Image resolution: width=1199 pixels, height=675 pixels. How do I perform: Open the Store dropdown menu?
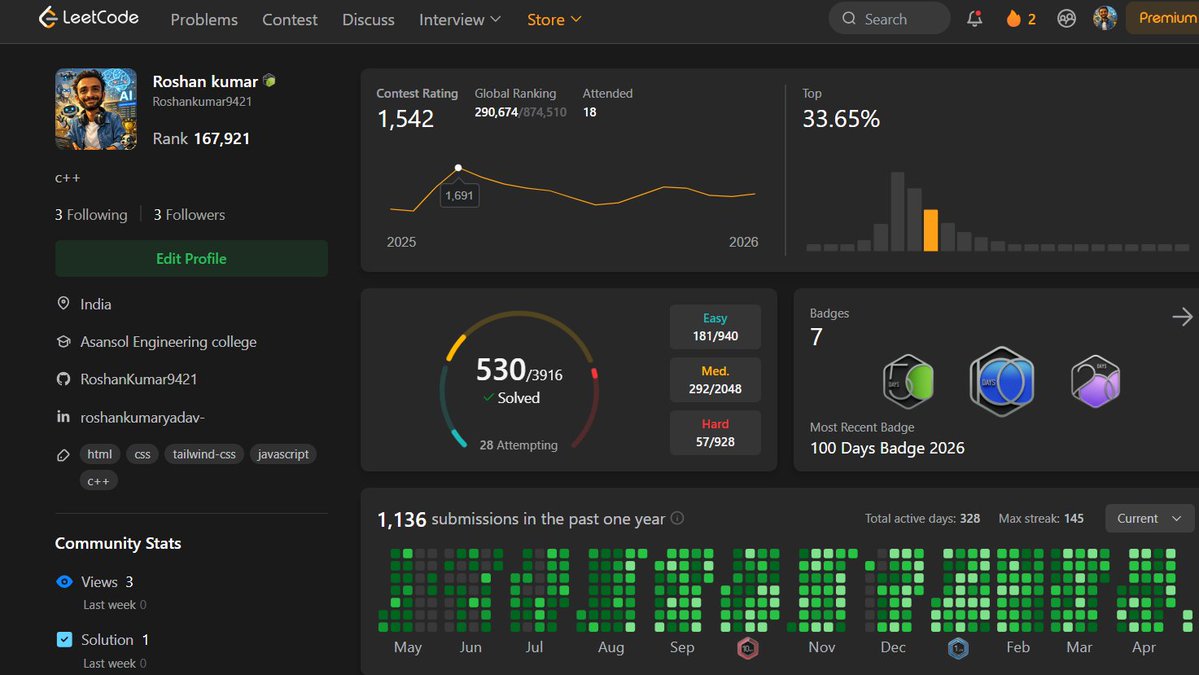click(554, 19)
